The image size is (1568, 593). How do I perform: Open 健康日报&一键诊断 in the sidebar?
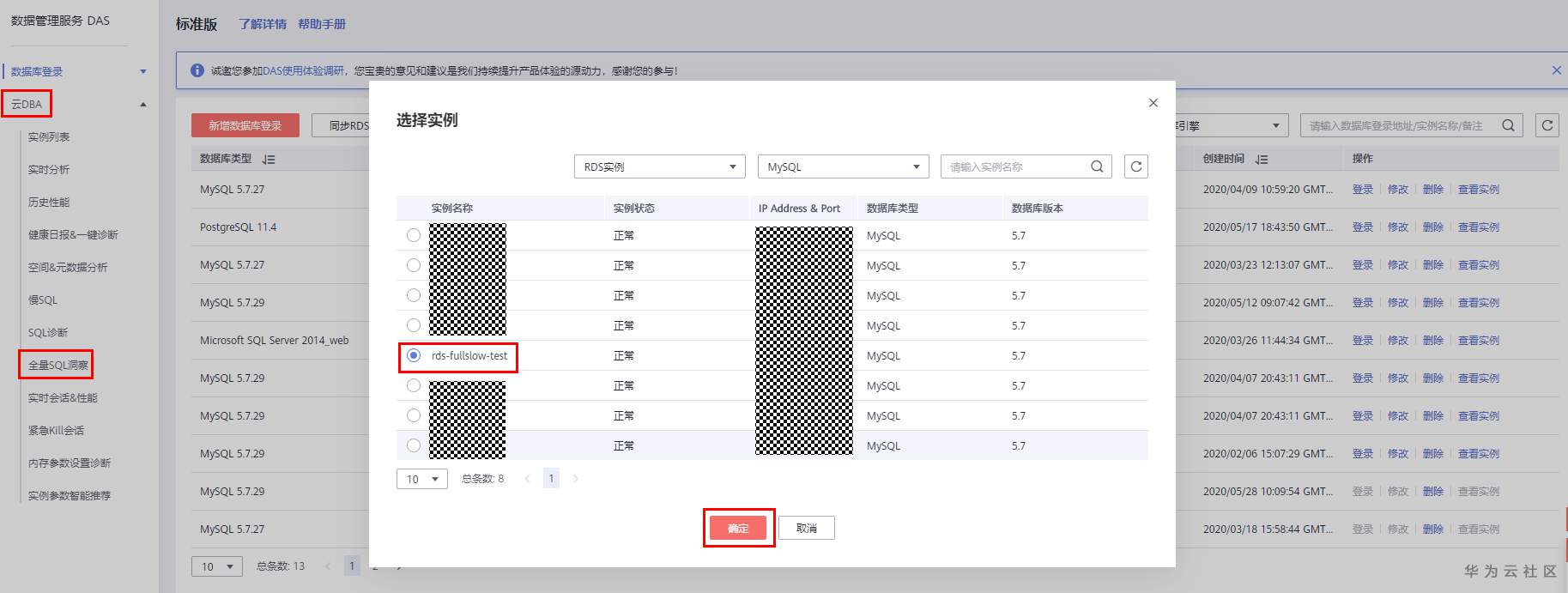tap(73, 235)
